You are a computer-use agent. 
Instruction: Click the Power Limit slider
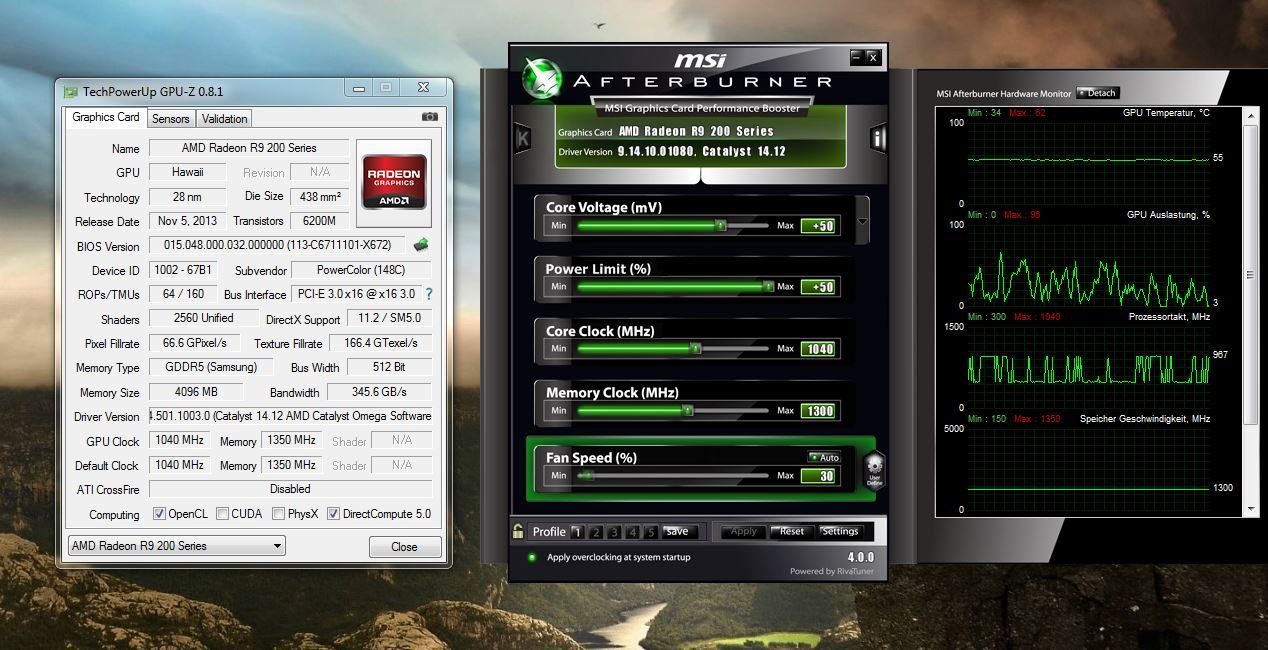click(672, 287)
